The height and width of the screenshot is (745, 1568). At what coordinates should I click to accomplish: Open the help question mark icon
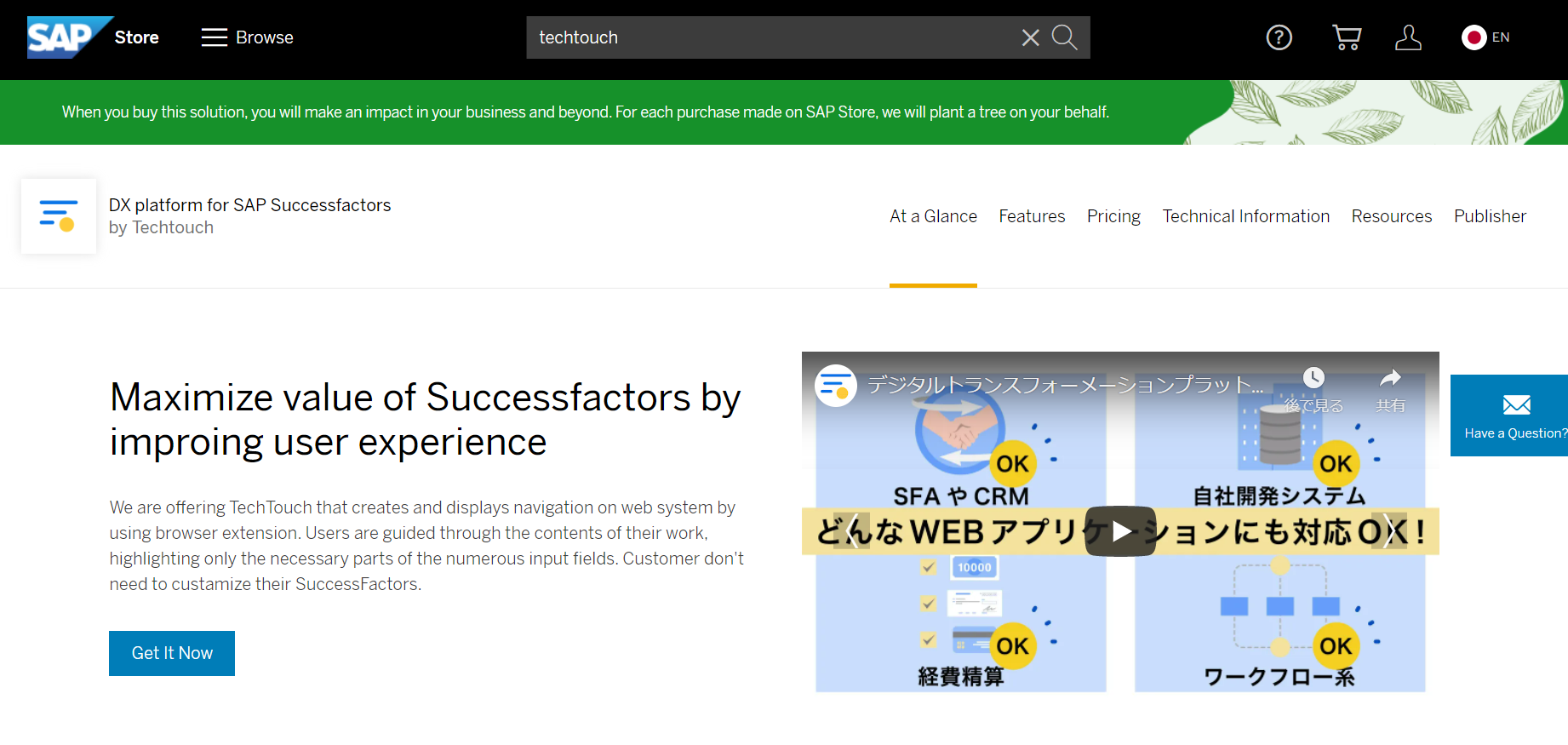coord(1279,37)
